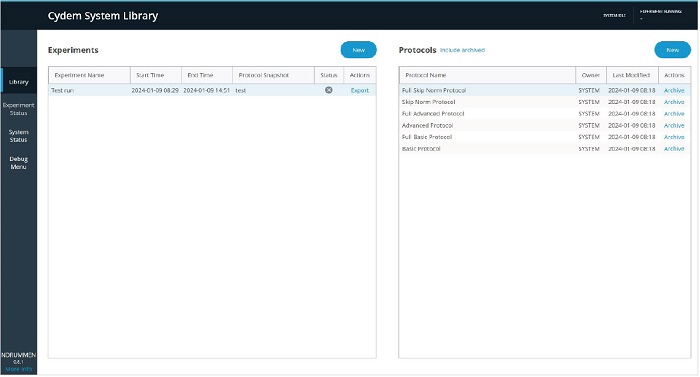Click the More info link in sidebar
Image resolution: width=700 pixels, height=377 pixels.
(x=19, y=369)
